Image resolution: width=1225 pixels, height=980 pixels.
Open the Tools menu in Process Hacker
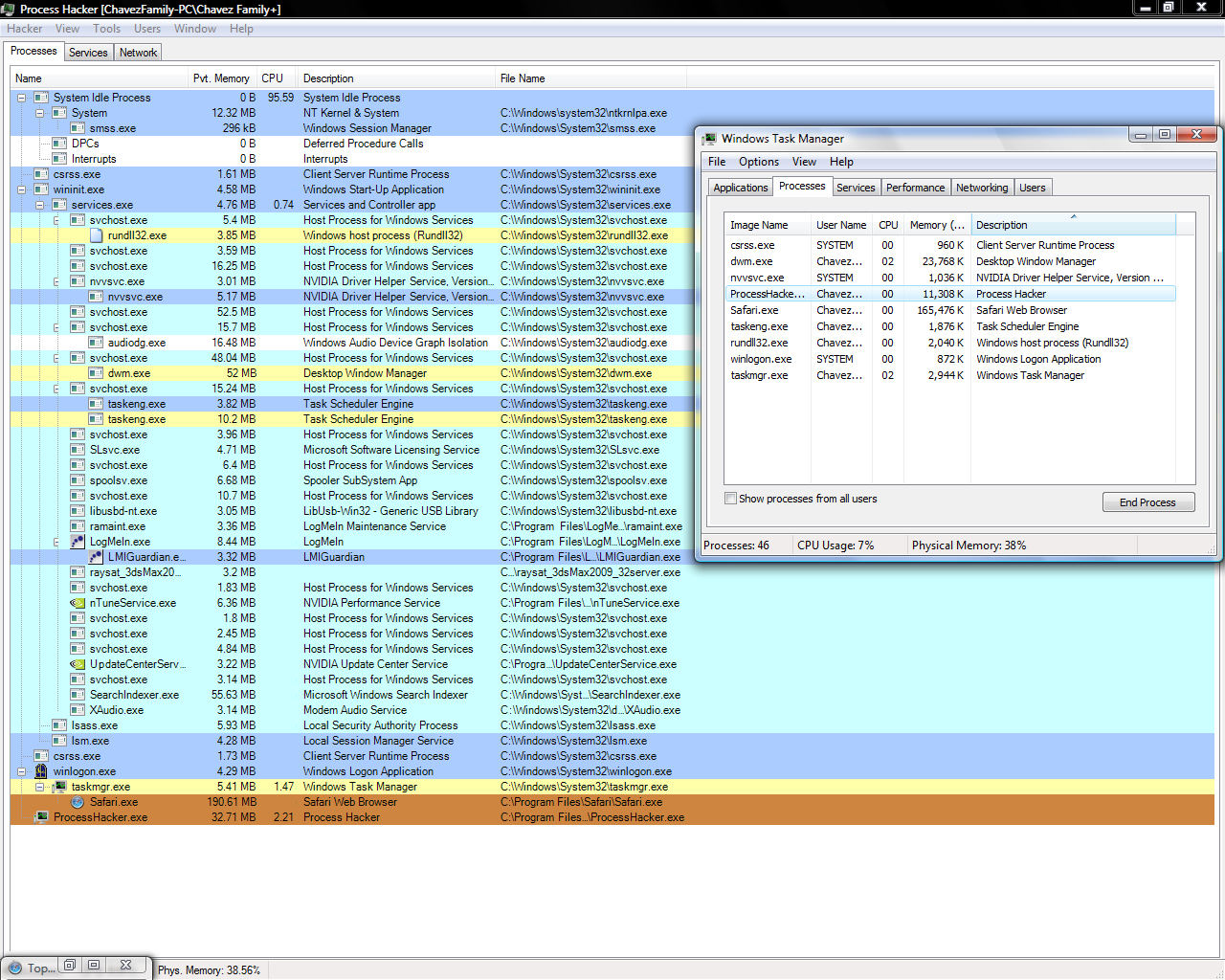[x=106, y=29]
